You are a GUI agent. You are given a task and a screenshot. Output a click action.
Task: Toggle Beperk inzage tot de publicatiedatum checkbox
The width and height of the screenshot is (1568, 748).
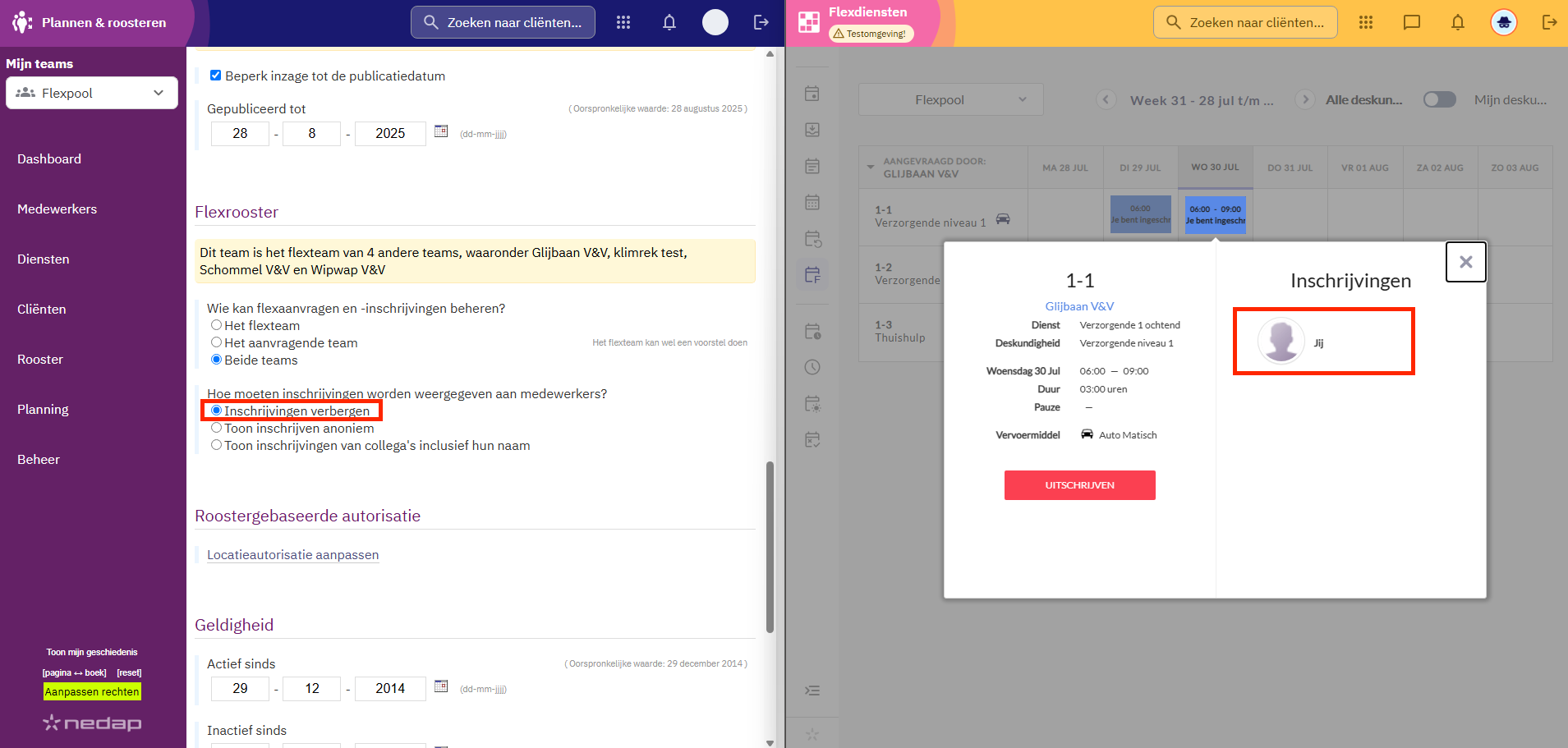pos(215,76)
